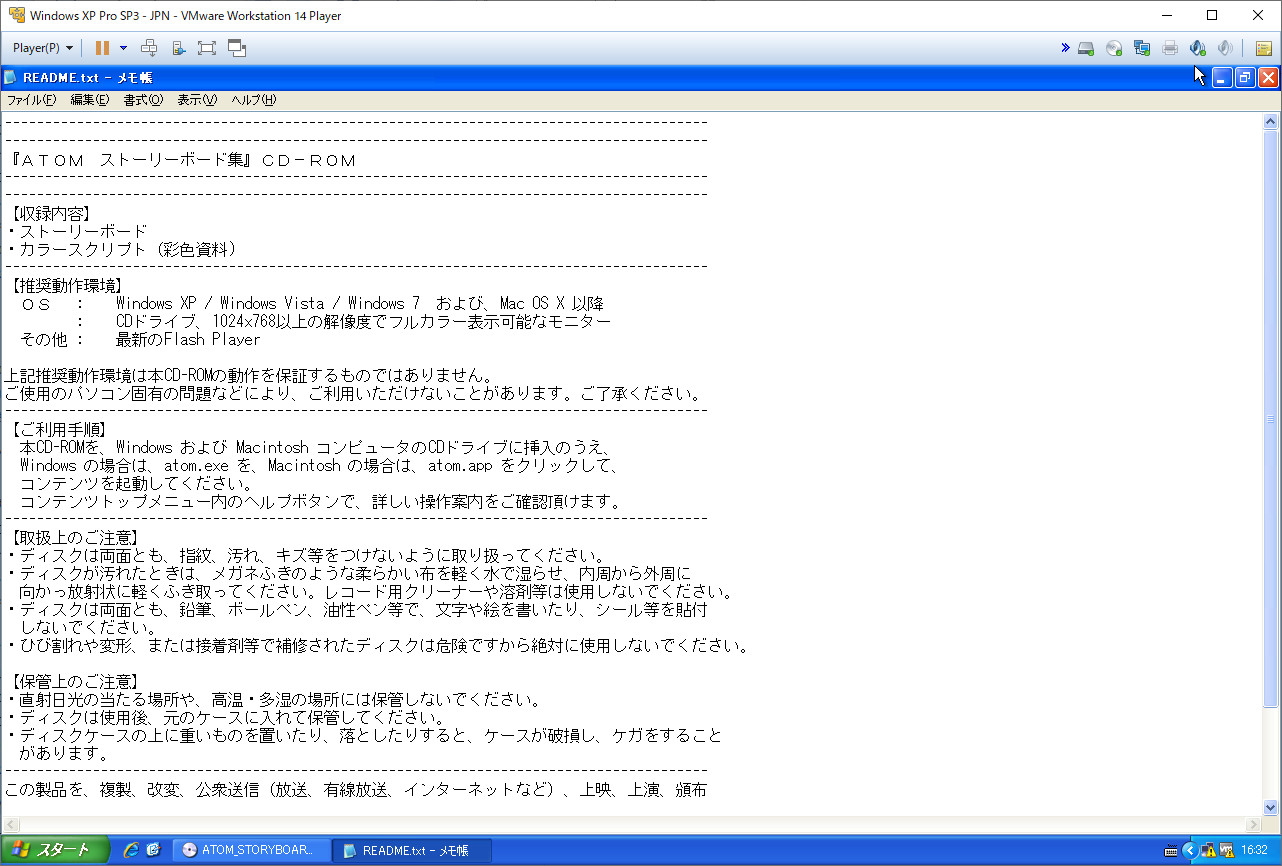The height and width of the screenshot is (866, 1282).
Task: Minimize the VMware Player window
Action: (x=1166, y=15)
